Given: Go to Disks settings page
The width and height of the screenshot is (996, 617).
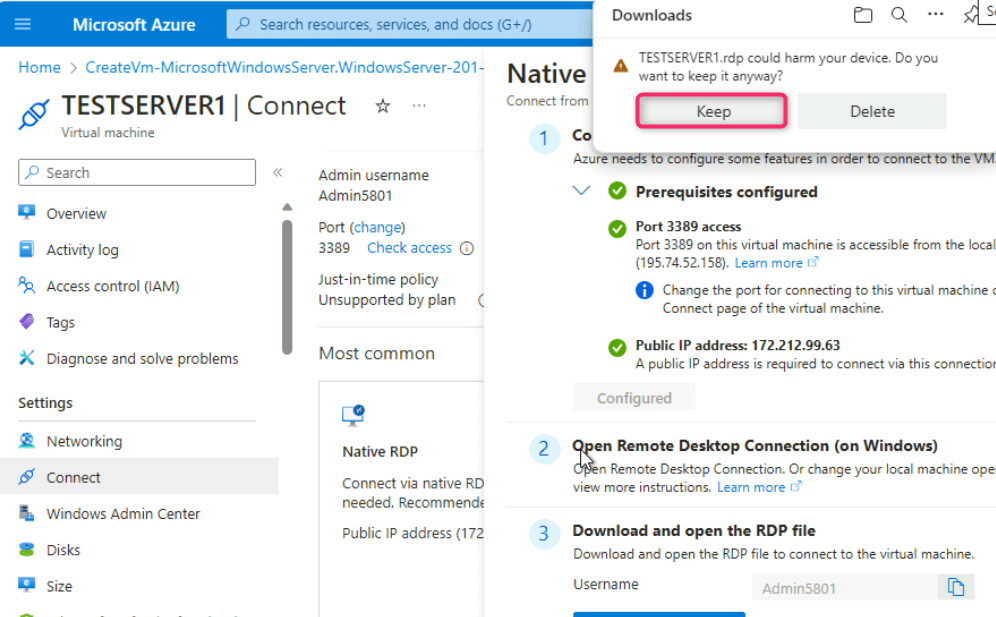Looking at the screenshot, I should point(63,550).
